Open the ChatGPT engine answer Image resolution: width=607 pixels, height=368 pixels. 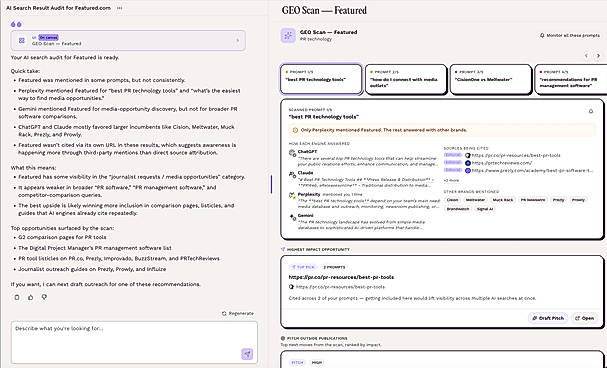364,158
